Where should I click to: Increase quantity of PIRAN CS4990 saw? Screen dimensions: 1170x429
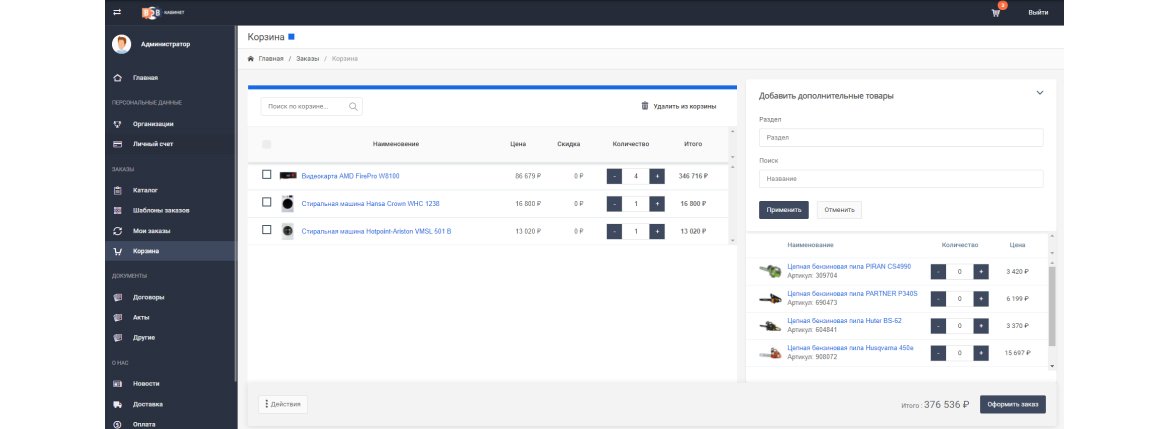click(x=980, y=272)
